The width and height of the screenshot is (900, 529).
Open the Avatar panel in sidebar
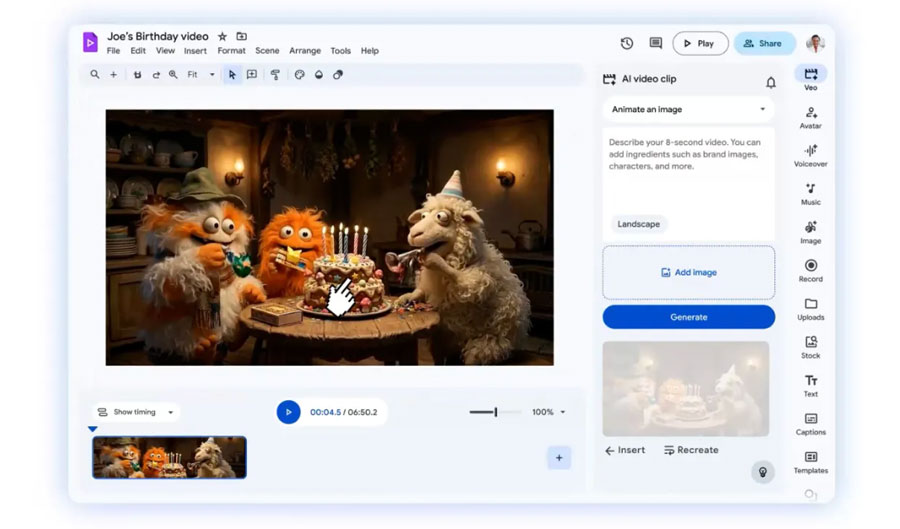point(810,117)
